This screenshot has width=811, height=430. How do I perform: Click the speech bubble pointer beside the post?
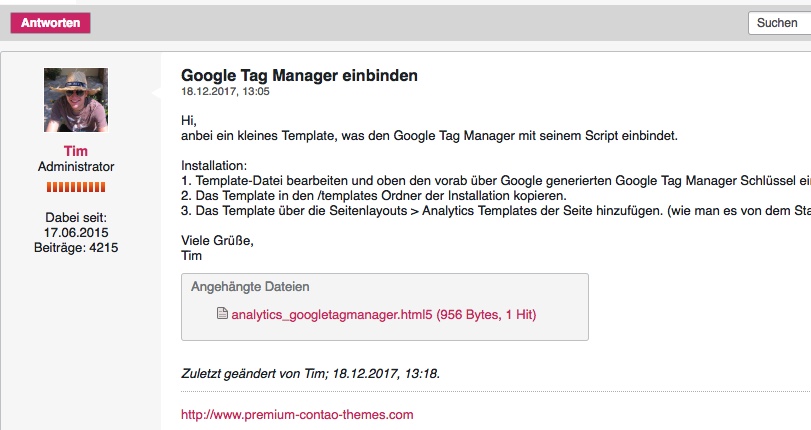pos(155,94)
